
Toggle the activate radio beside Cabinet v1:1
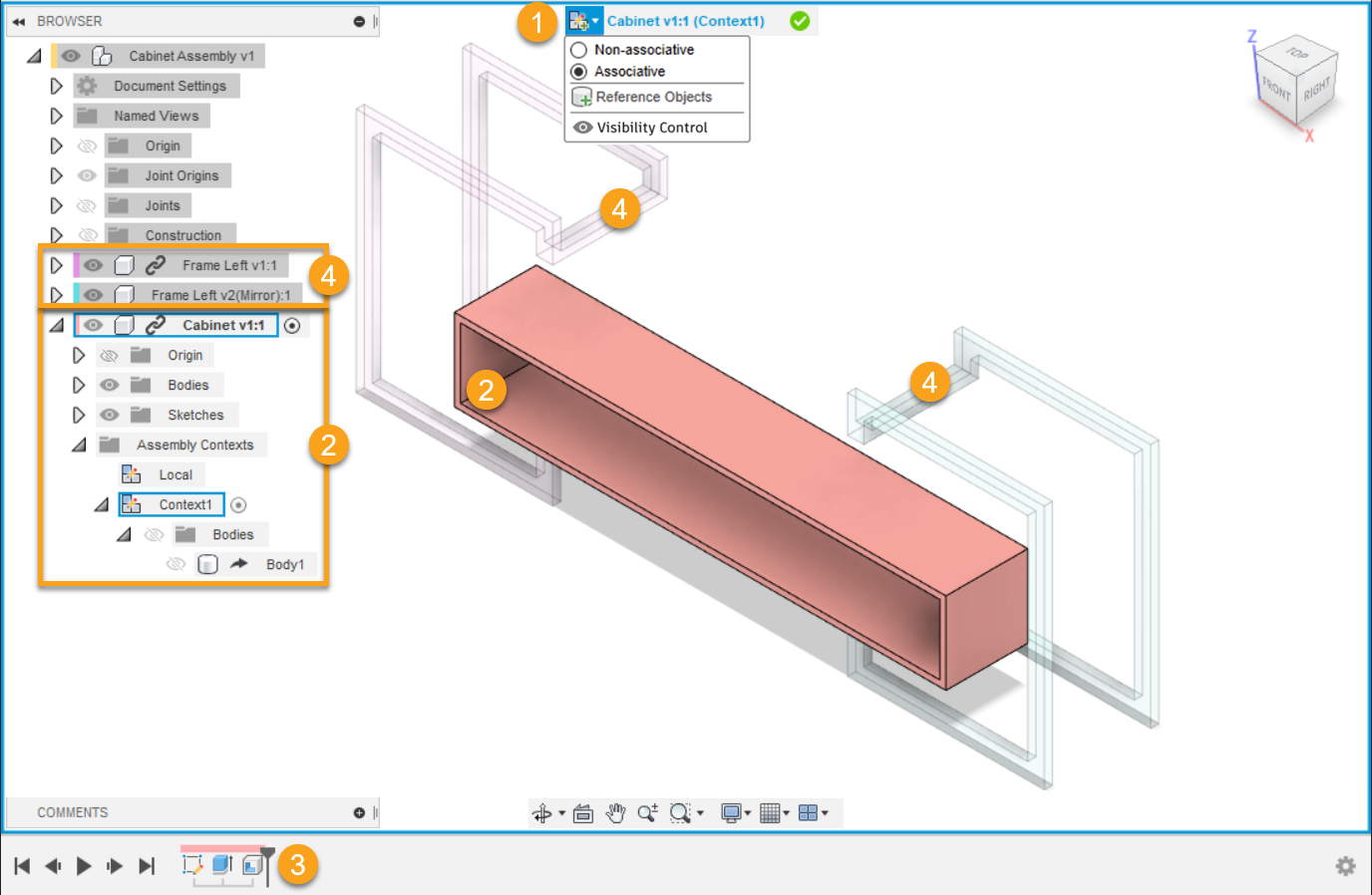point(292,326)
